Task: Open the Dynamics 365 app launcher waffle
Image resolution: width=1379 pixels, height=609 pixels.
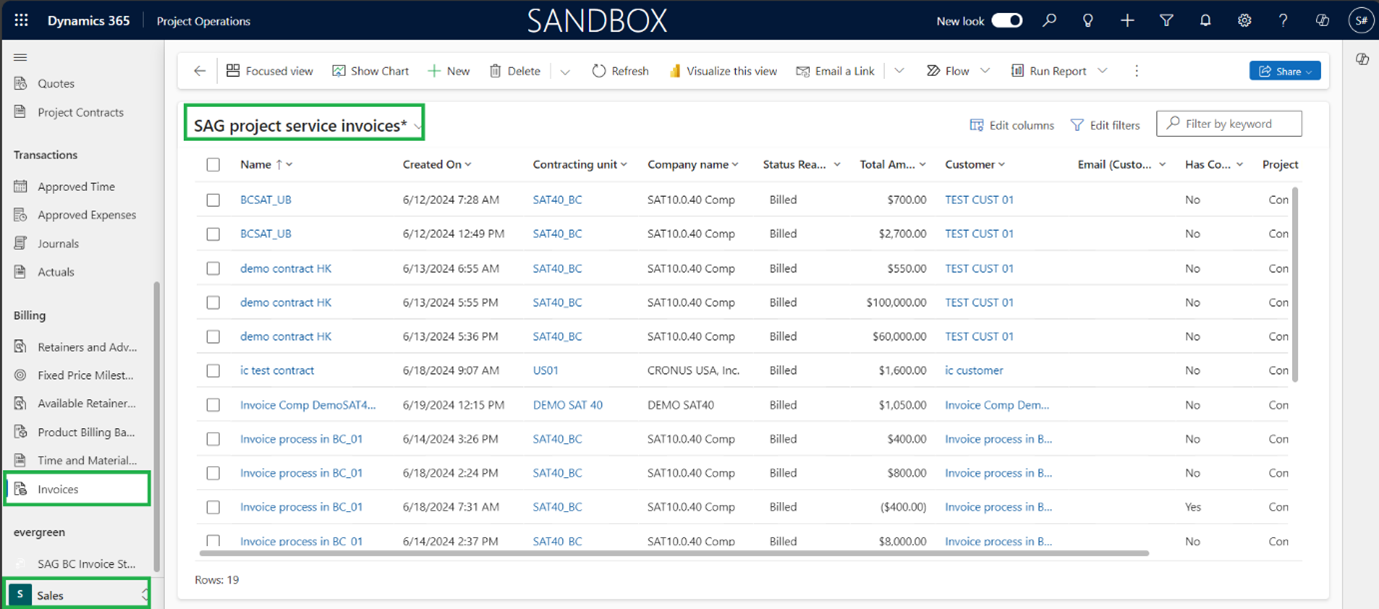Action: 21,20
